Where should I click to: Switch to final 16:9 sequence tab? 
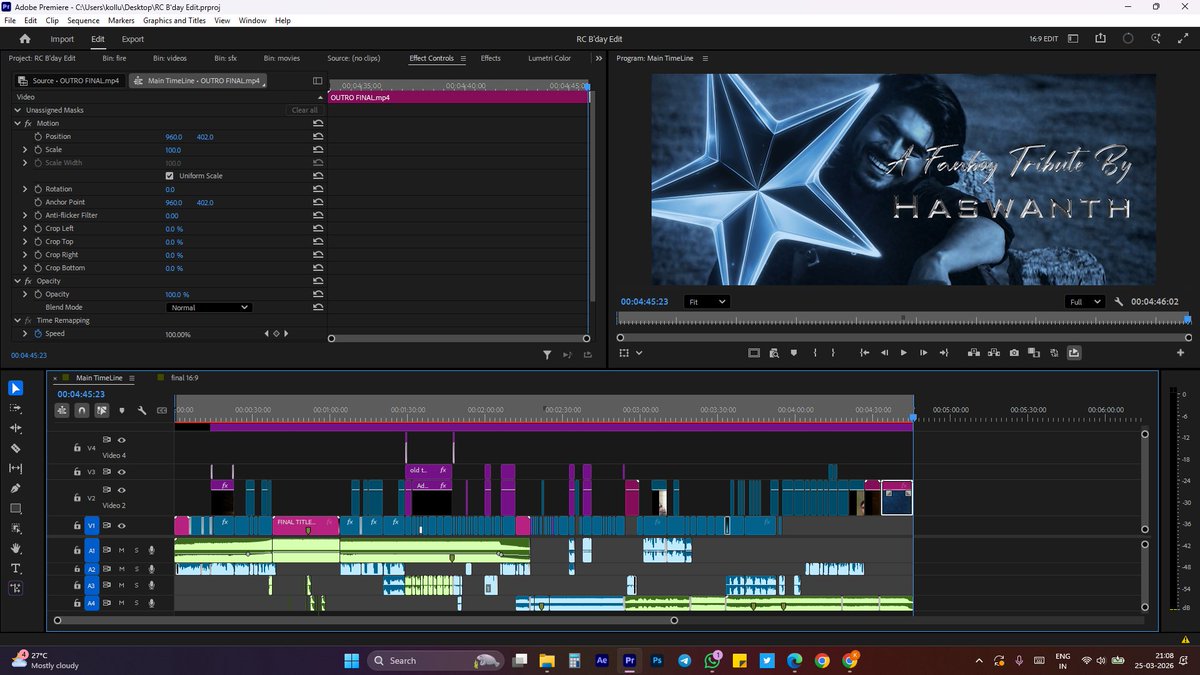[184, 378]
